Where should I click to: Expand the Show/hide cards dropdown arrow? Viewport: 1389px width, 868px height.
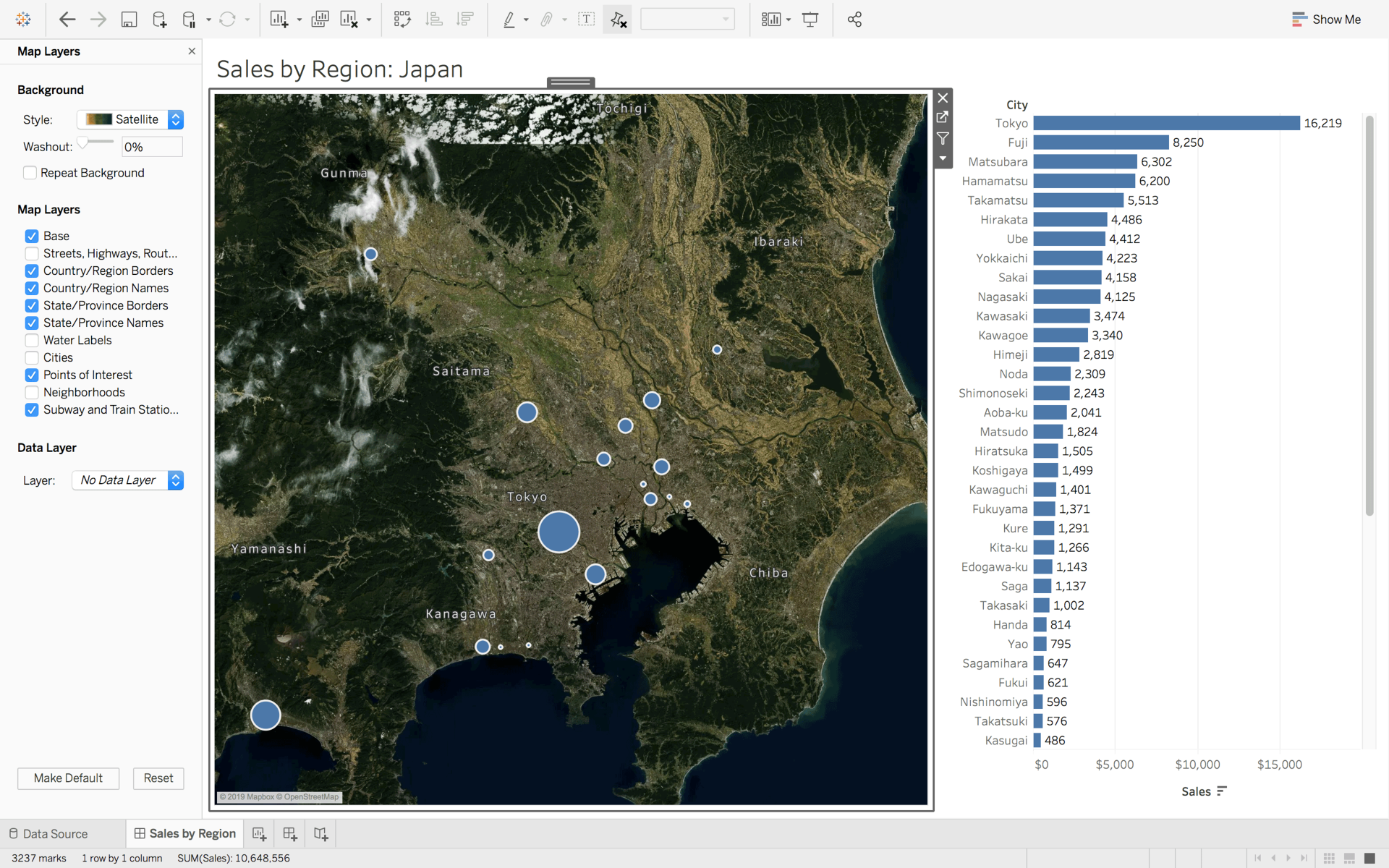tap(789, 20)
